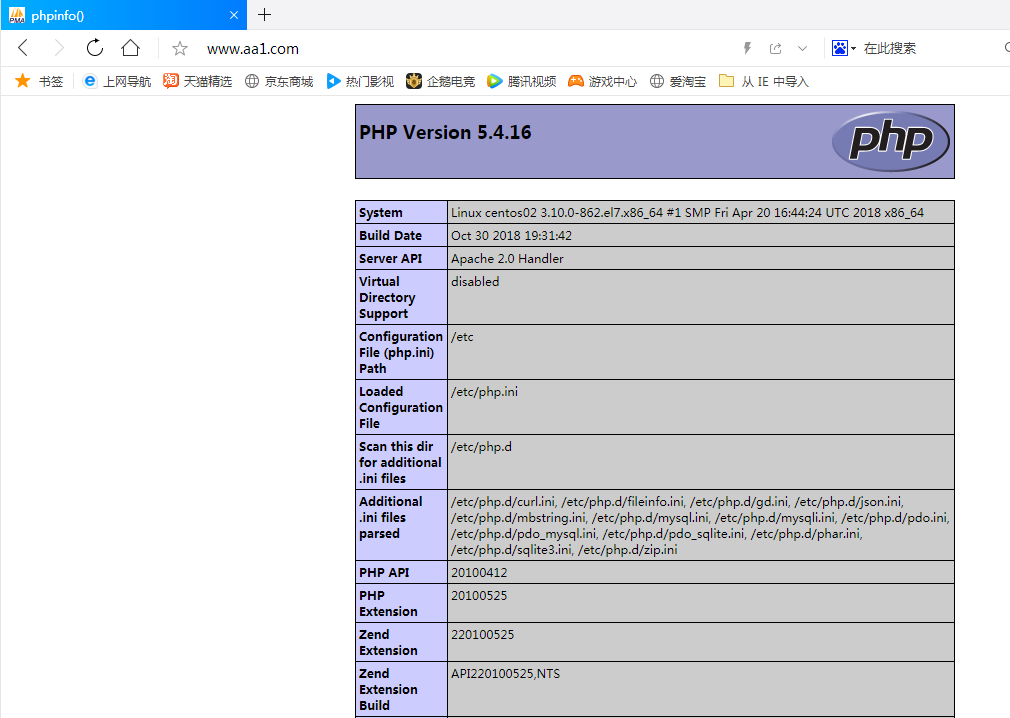Click the browser forward arrow

pos(59,48)
